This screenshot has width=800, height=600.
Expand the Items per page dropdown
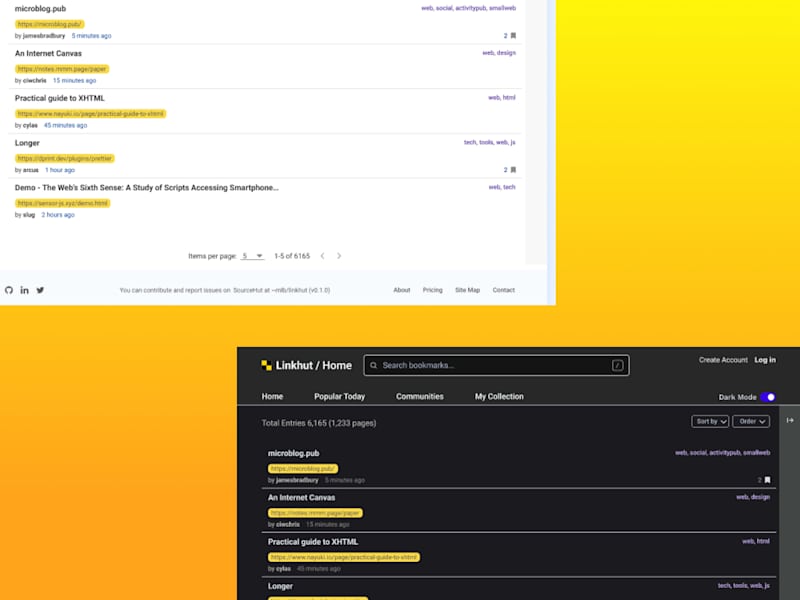pyautogui.click(x=253, y=256)
